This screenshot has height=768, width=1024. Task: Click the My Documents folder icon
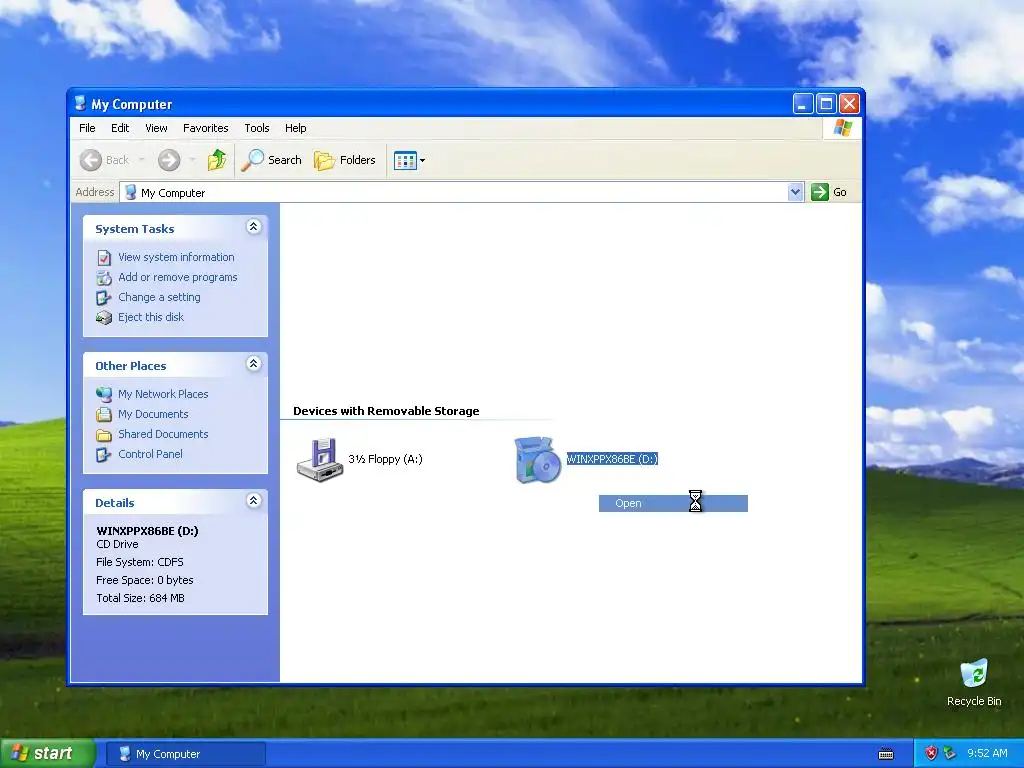pyautogui.click(x=104, y=415)
